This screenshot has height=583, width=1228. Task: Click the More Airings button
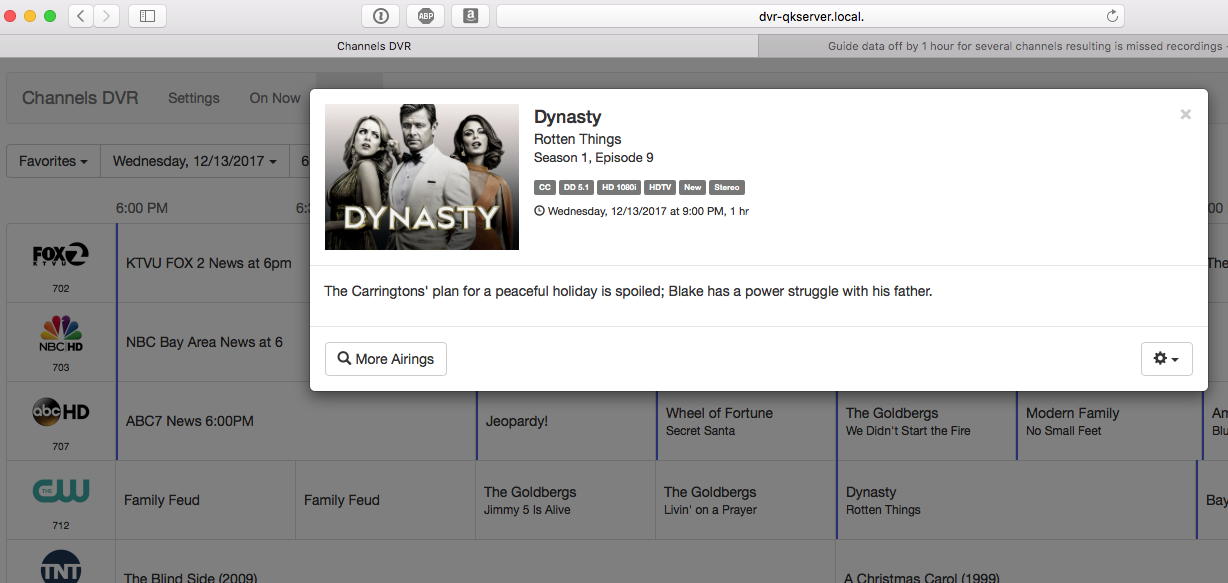click(386, 359)
